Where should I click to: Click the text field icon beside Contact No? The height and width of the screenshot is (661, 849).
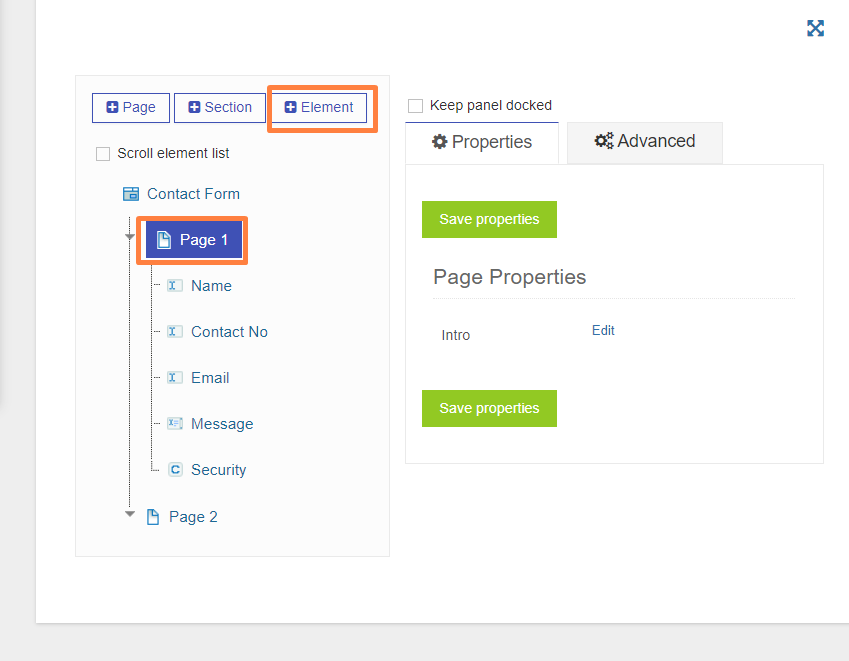coord(174,331)
